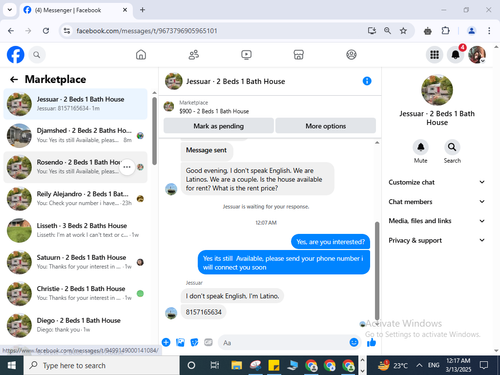This screenshot has height=375, width=500.
Task: Open File Explorer from taskbar
Action: (x=236, y=366)
